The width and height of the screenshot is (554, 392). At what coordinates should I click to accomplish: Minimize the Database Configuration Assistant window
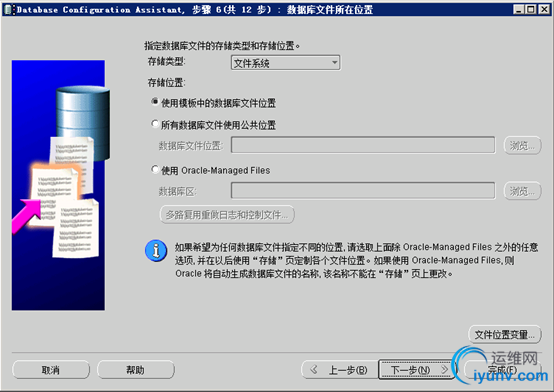[x=518, y=10]
